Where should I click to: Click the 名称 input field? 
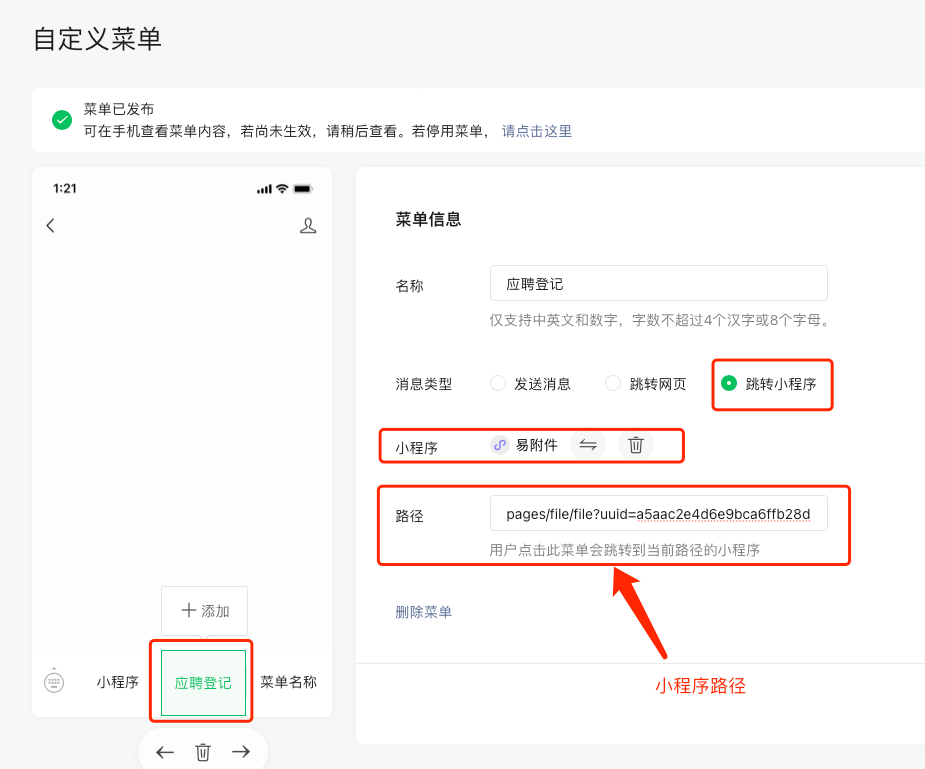(x=658, y=284)
